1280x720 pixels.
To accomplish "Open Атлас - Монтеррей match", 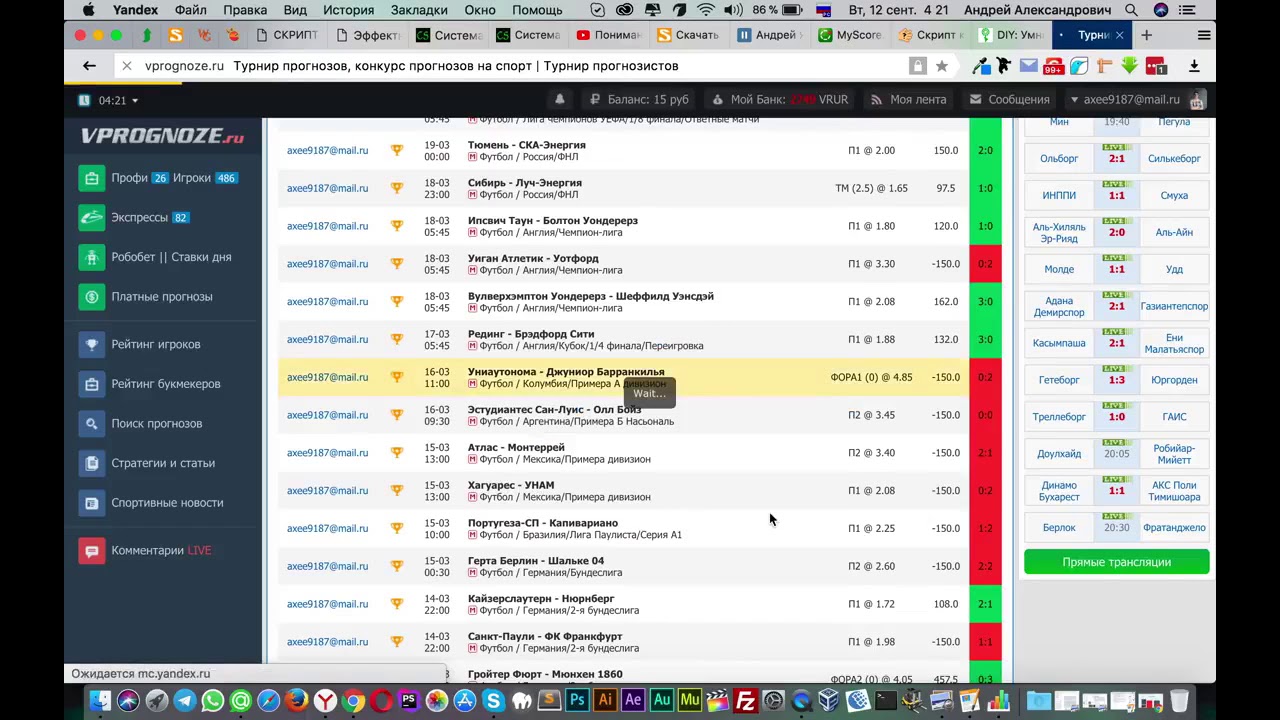I will [x=516, y=448].
